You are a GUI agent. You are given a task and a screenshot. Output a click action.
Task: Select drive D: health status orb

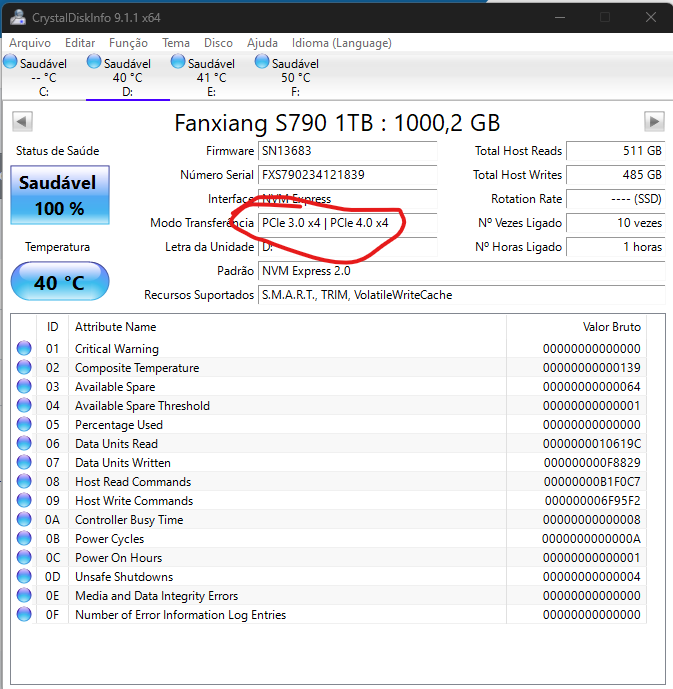(94, 61)
